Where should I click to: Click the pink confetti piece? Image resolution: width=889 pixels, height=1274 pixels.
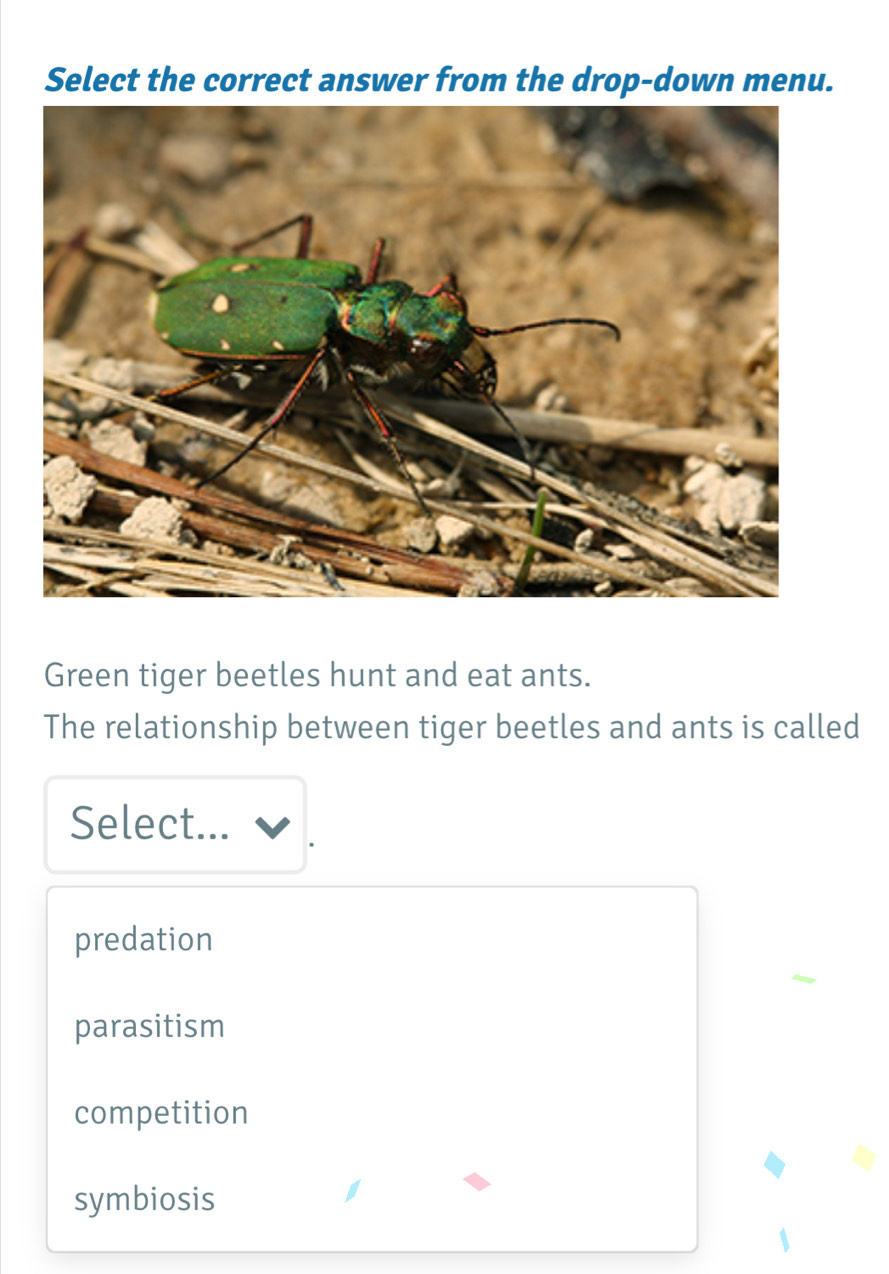(x=477, y=1182)
